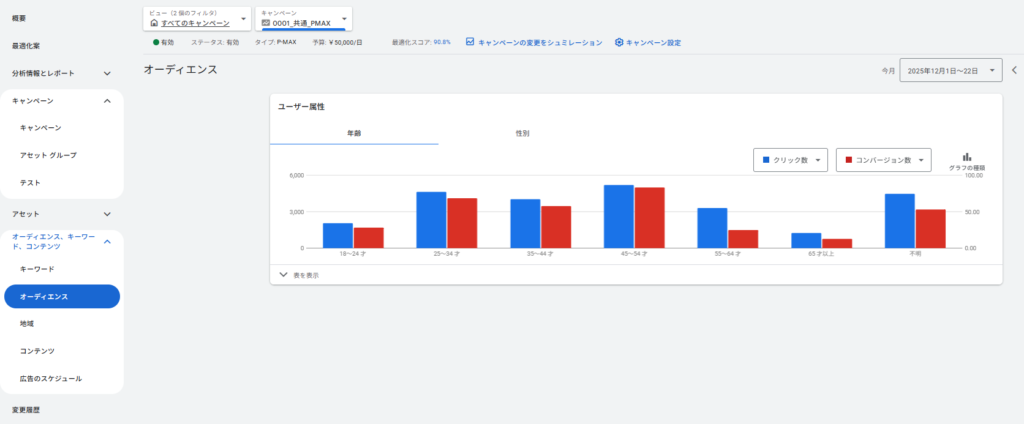Click the campaign type icon beside 0001_共通_PMAX
The height and width of the screenshot is (424, 1024).
tap(265, 23)
